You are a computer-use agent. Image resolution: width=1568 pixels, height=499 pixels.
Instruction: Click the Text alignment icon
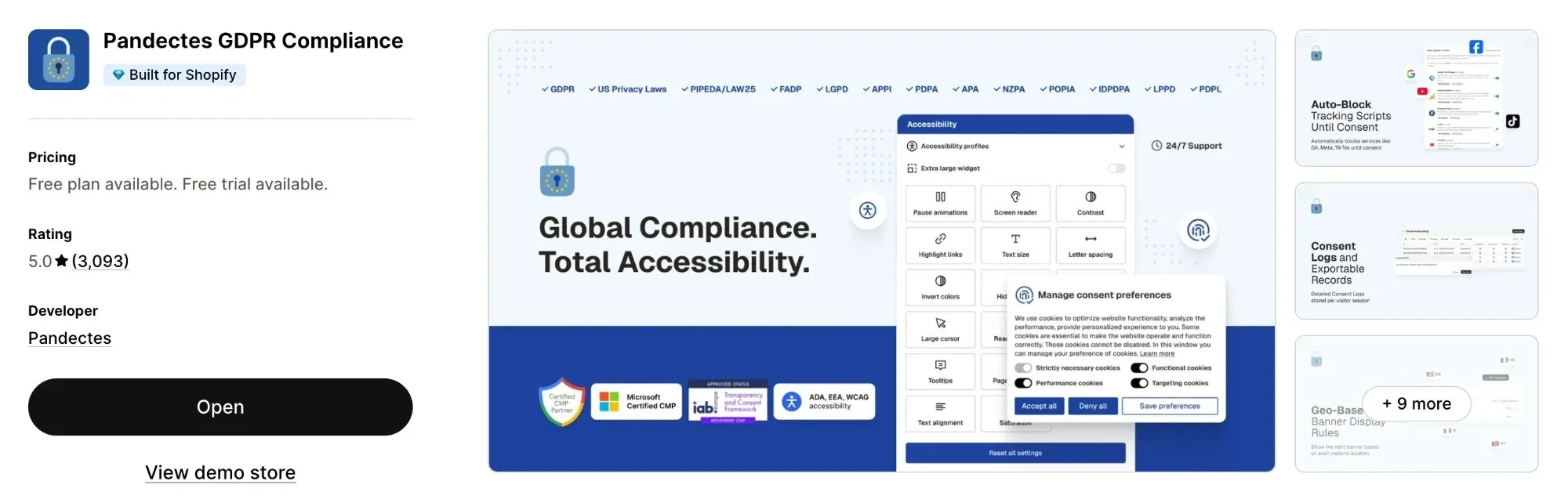coord(940,407)
